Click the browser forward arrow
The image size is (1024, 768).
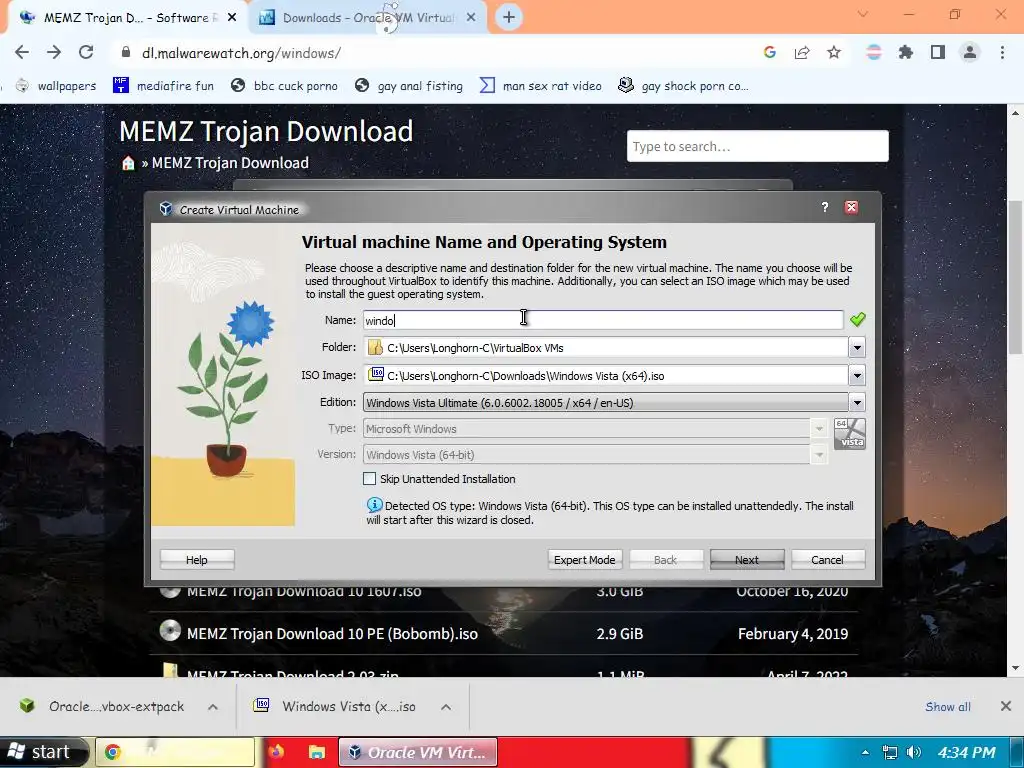(54, 52)
